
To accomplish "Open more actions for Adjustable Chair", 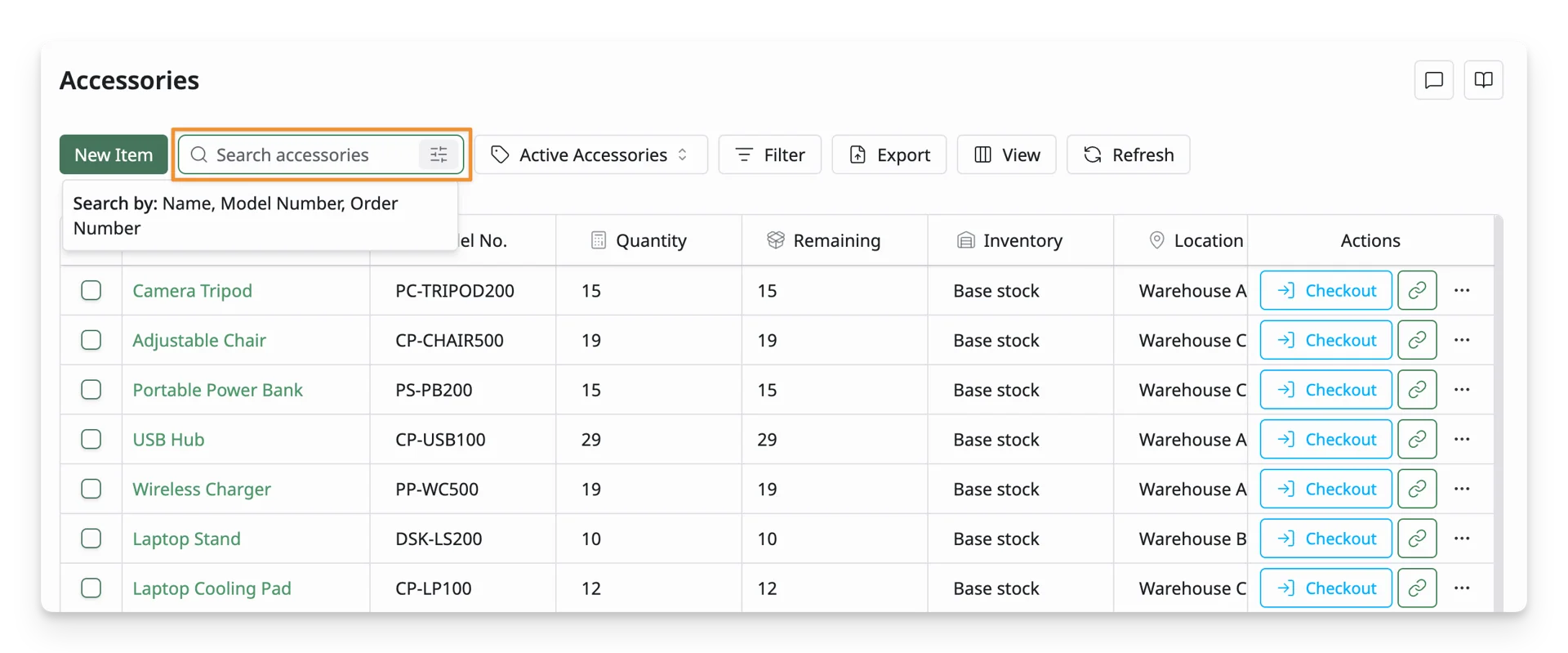I will coord(1462,340).
